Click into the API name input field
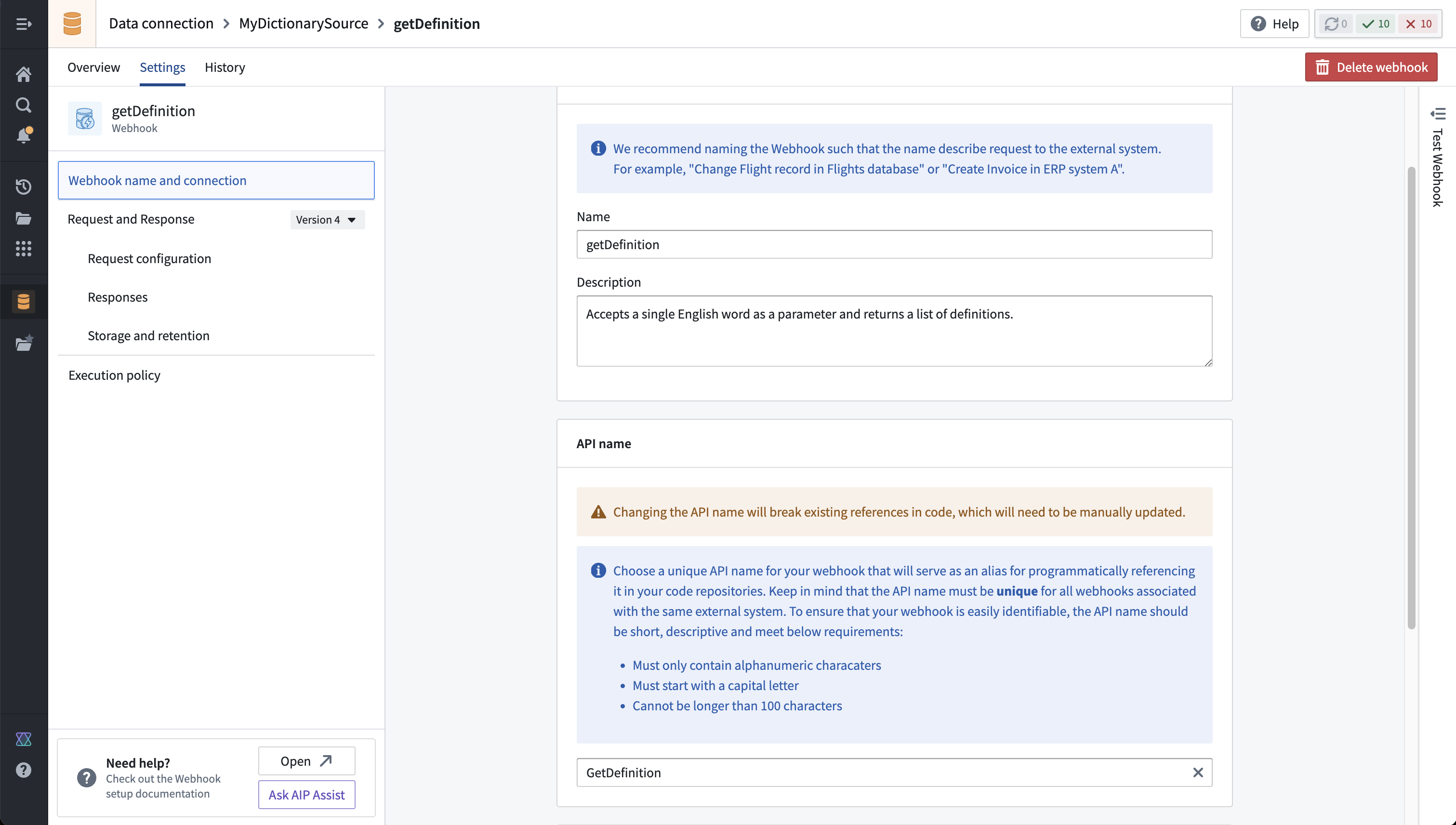The height and width of the screenshot is (825, 1456). [x=894, y=772]
